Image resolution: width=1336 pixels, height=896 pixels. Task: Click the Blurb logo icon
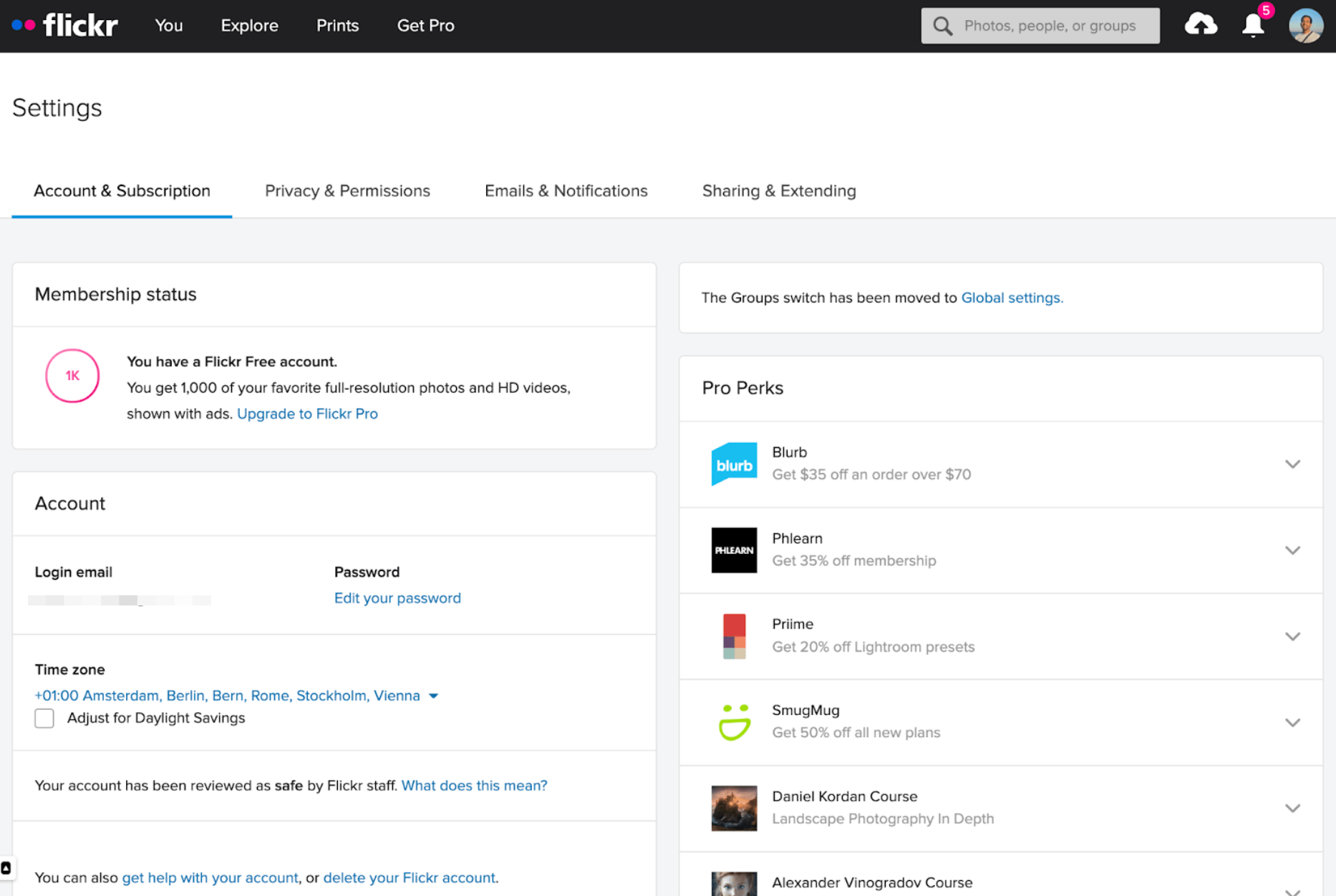coord(734,464)
